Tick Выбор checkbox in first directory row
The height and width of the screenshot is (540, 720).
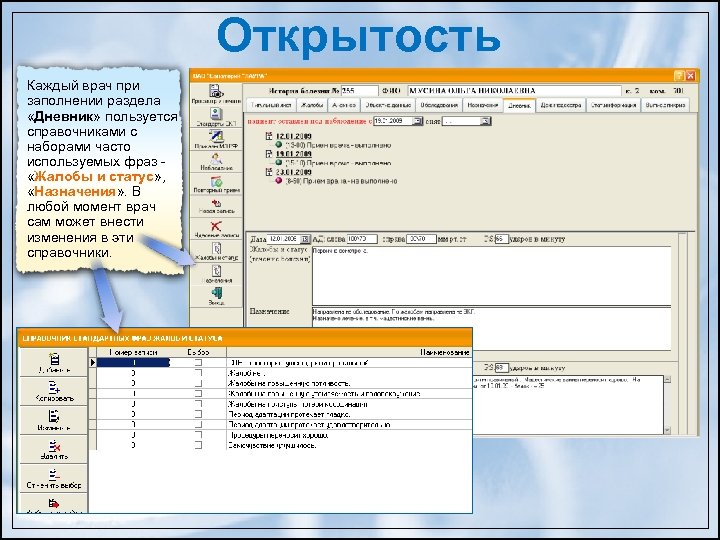point(198,363)
